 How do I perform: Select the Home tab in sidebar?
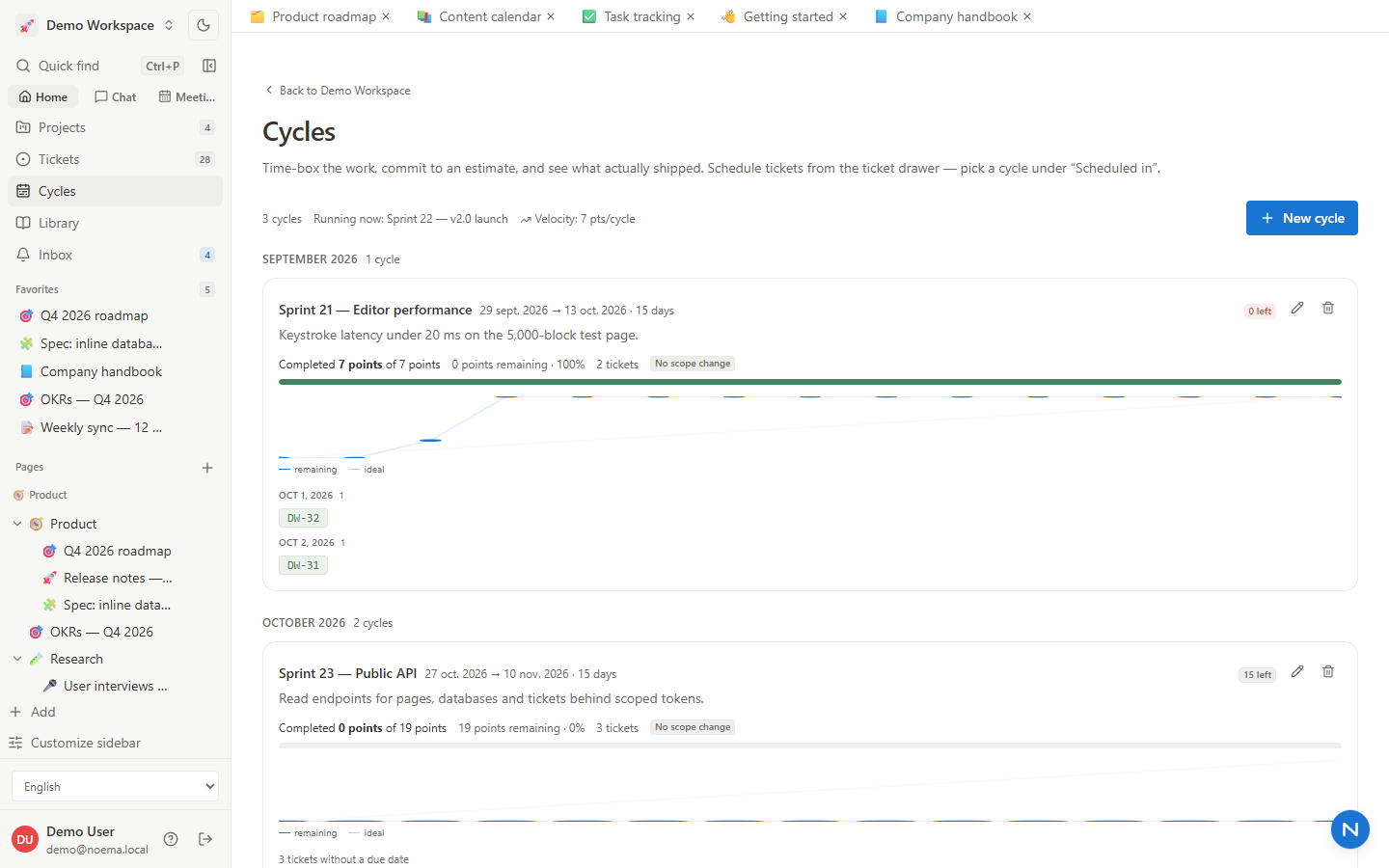point(43,96)
